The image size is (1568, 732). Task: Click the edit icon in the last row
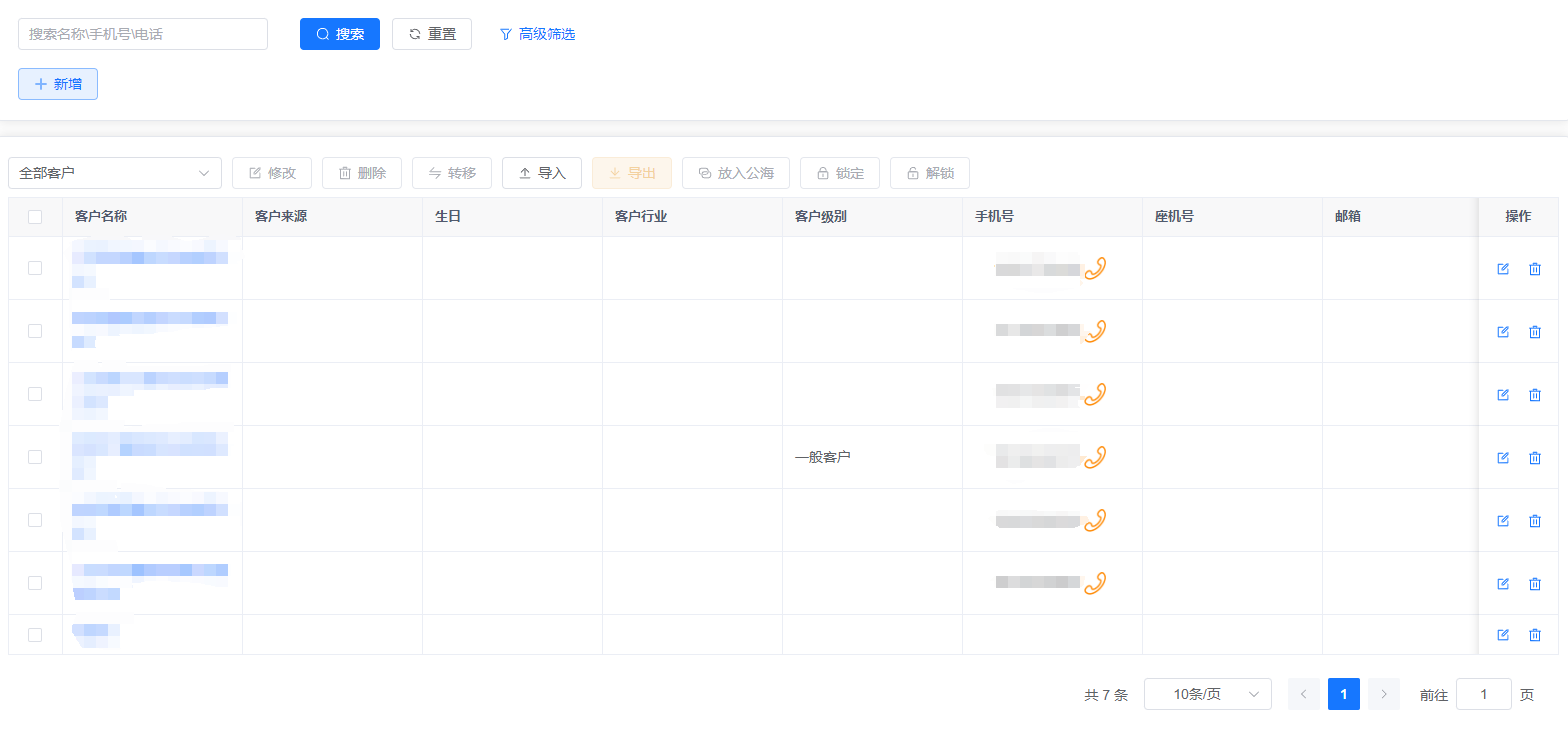(x=1502, y=635)
